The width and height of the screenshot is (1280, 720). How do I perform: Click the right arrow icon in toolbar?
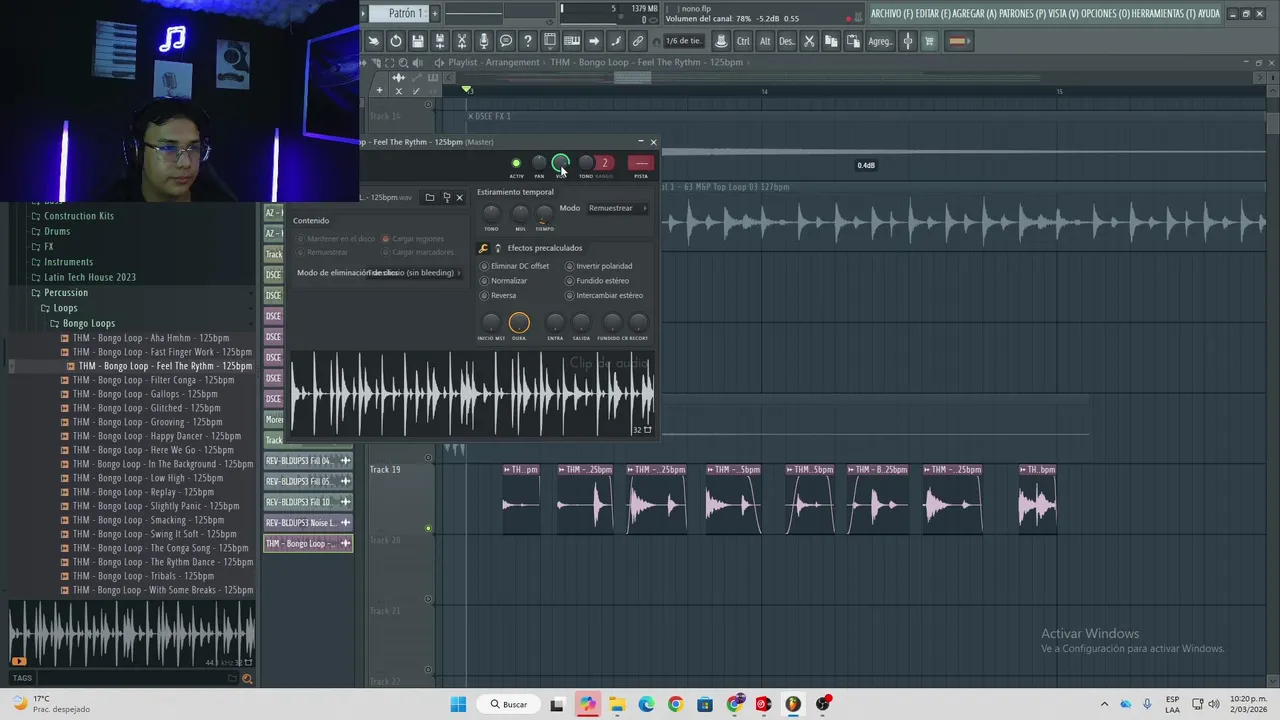coord(594,41)
